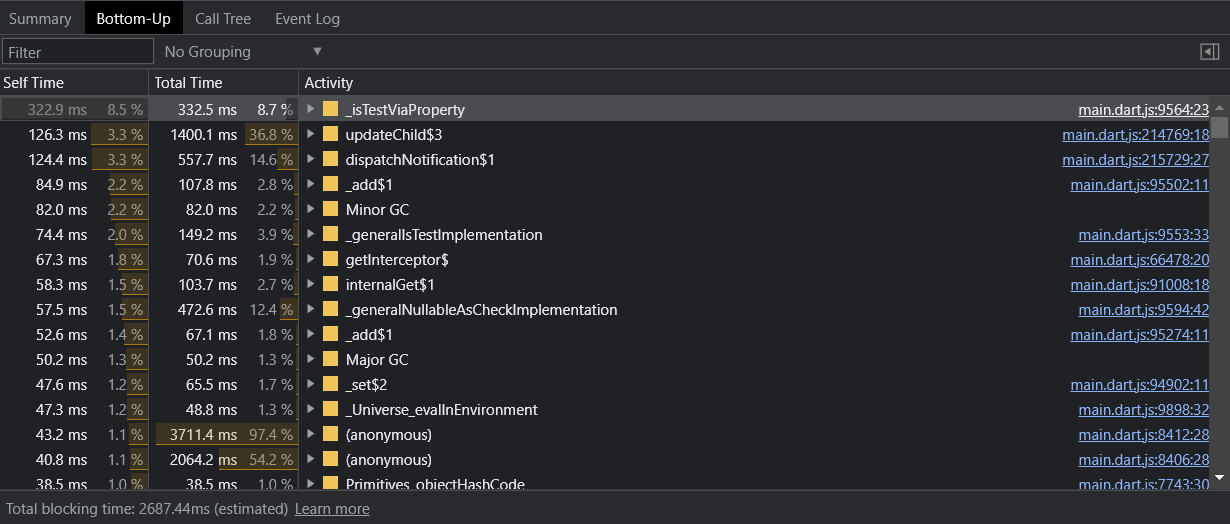Expand the _isTestViaProperty row

(x=311, y=109)
